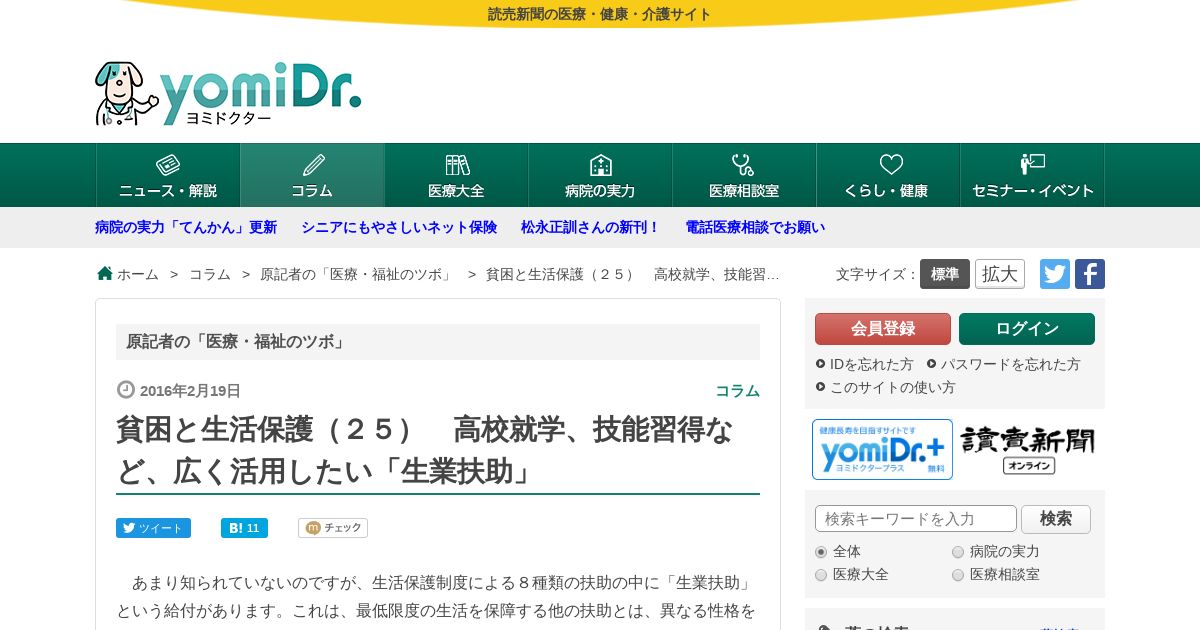Open the コラム nav tab
Image resolution: width=1200 pixels, height=630 pixels.
point(312,175)
